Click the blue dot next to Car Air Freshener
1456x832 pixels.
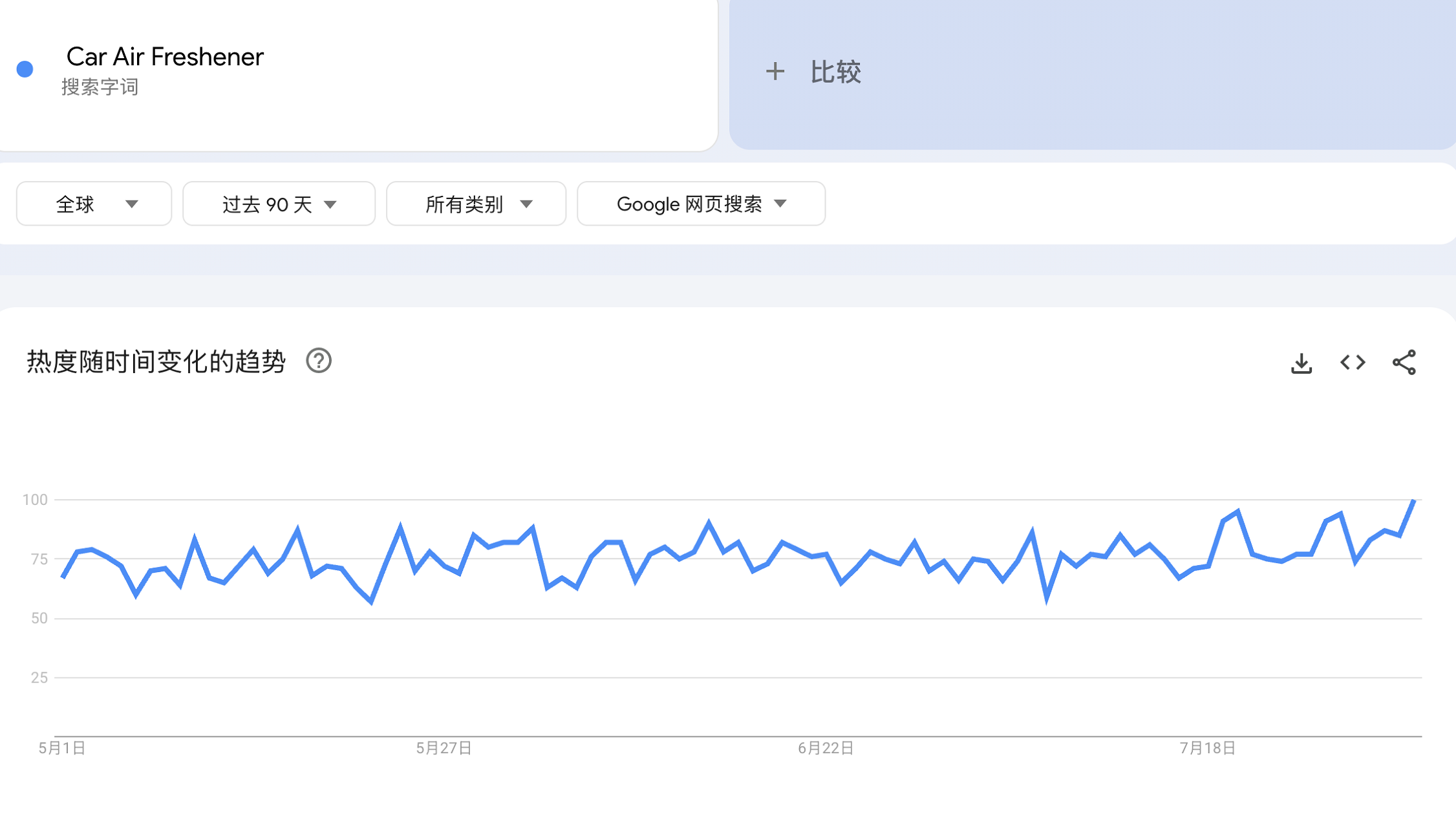pos(25,69)
